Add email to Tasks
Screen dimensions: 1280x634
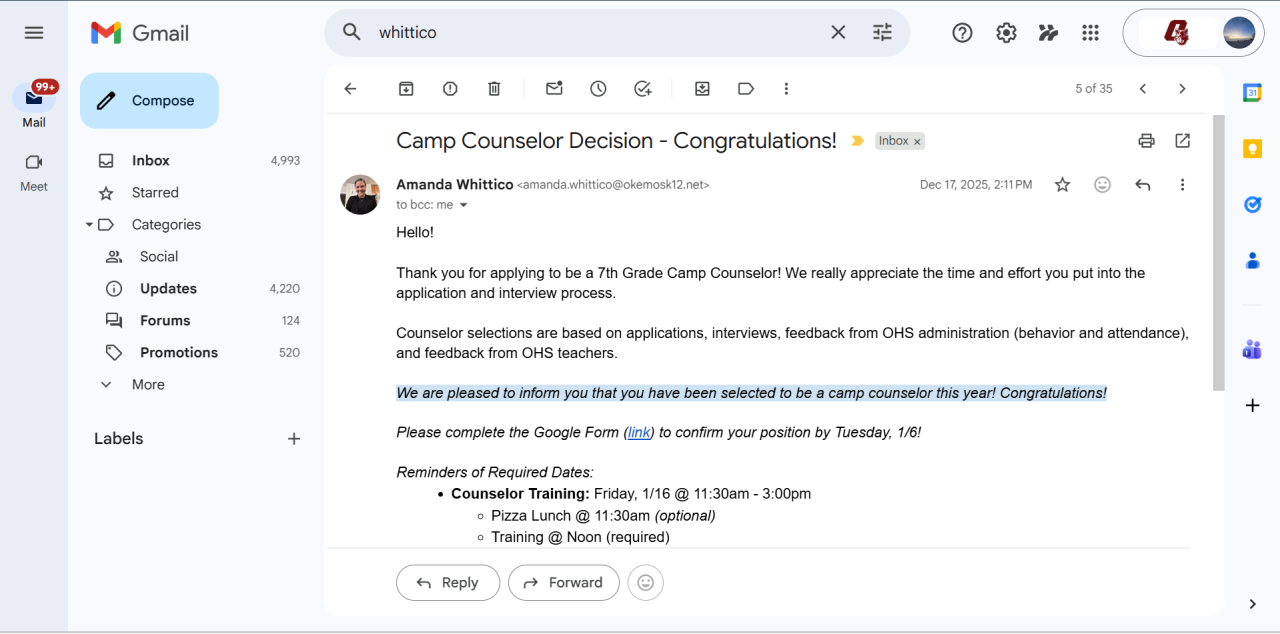click(x=642, y=89)
